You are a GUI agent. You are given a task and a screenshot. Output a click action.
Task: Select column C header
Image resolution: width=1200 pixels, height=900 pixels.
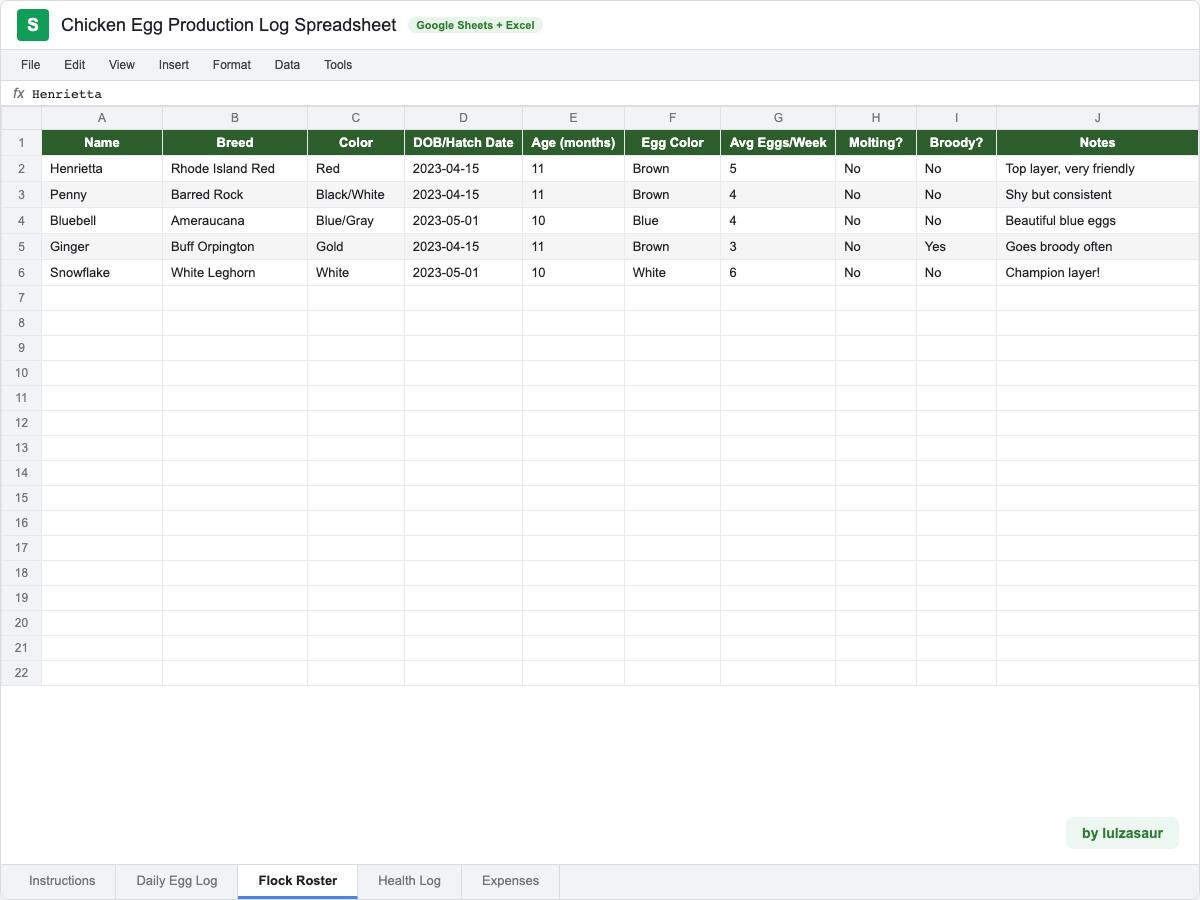tap(356, 118)
